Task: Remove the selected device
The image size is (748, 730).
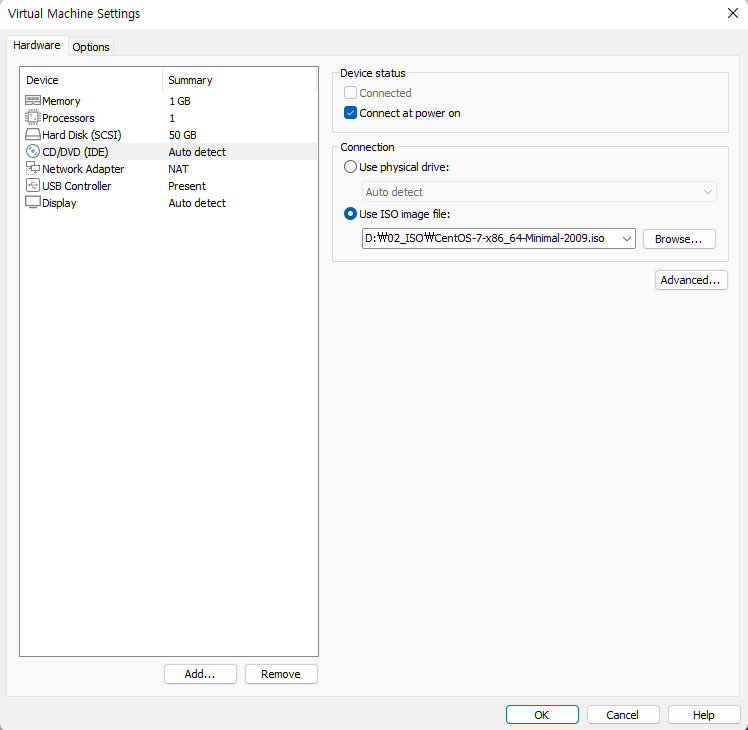Action: [281, 674]
